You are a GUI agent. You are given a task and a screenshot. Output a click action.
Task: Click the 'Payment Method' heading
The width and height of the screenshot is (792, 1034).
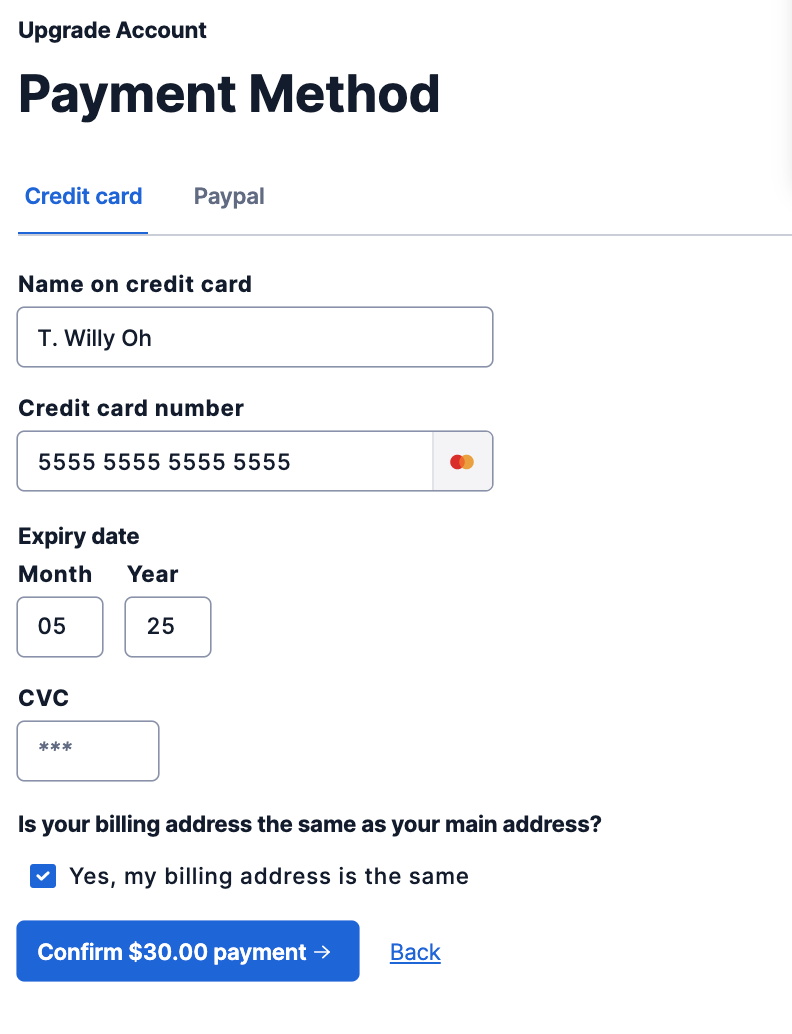click(229, 94)
